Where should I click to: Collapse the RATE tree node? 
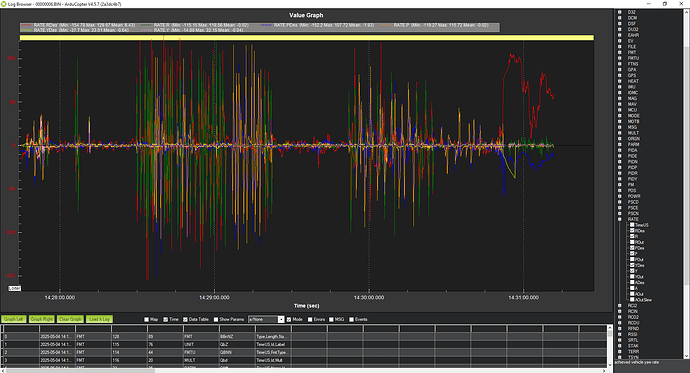click(x=620, y=219)
